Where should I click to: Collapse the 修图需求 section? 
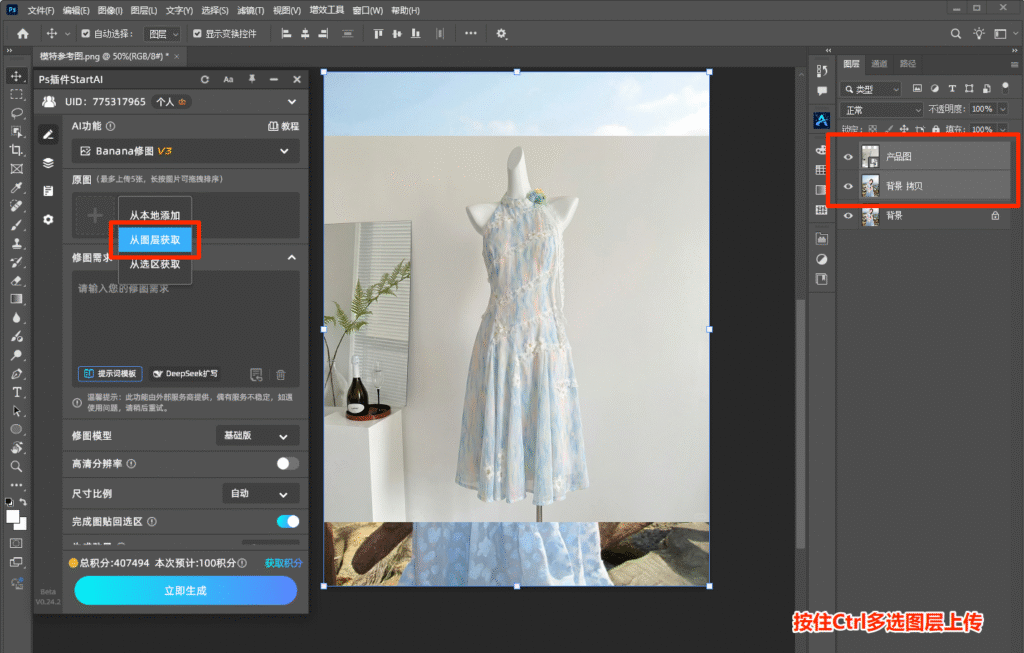292,257
